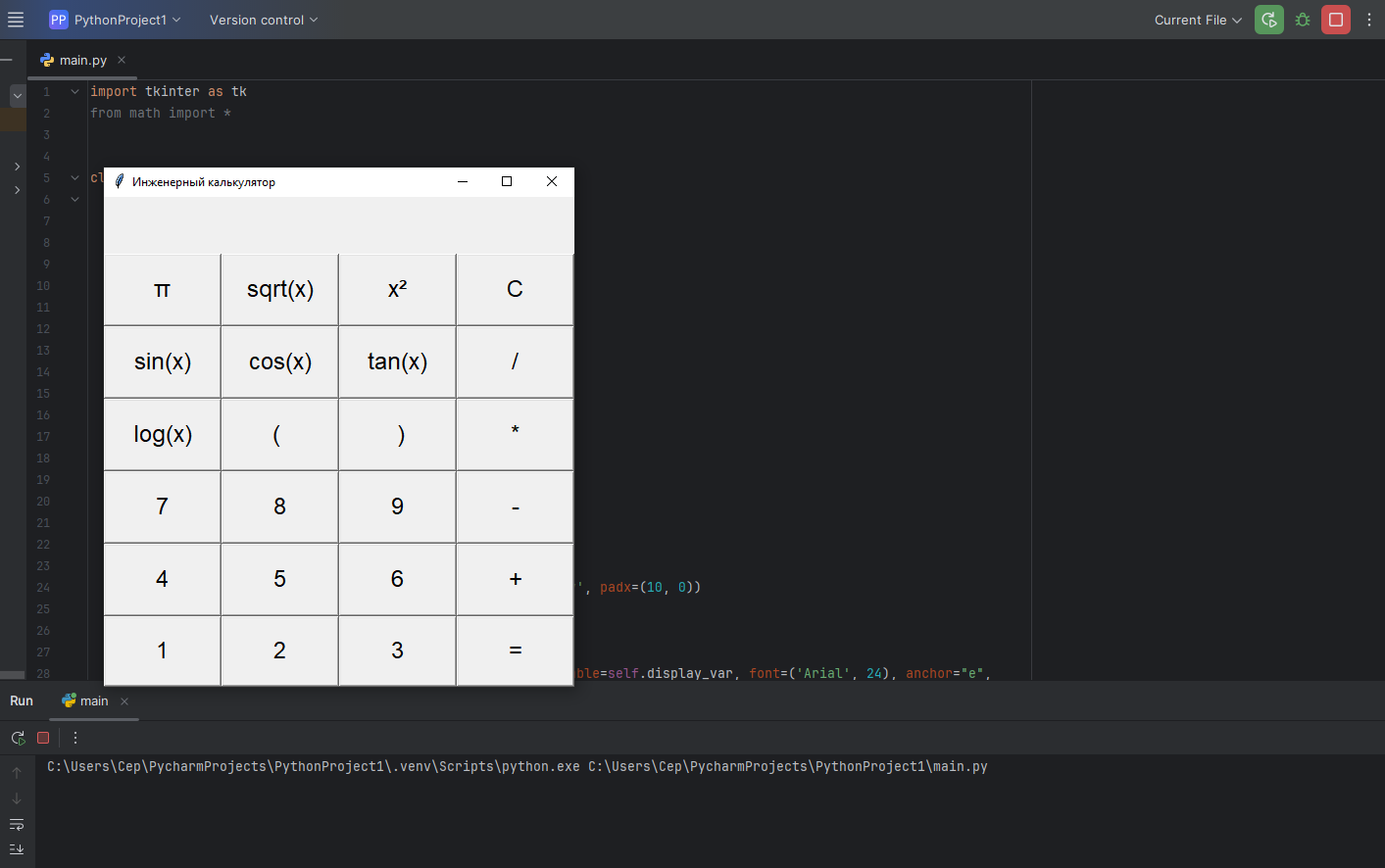Collapse the import block at line 1
Viewport: 1385px width, 868px height.
(74, 91)
